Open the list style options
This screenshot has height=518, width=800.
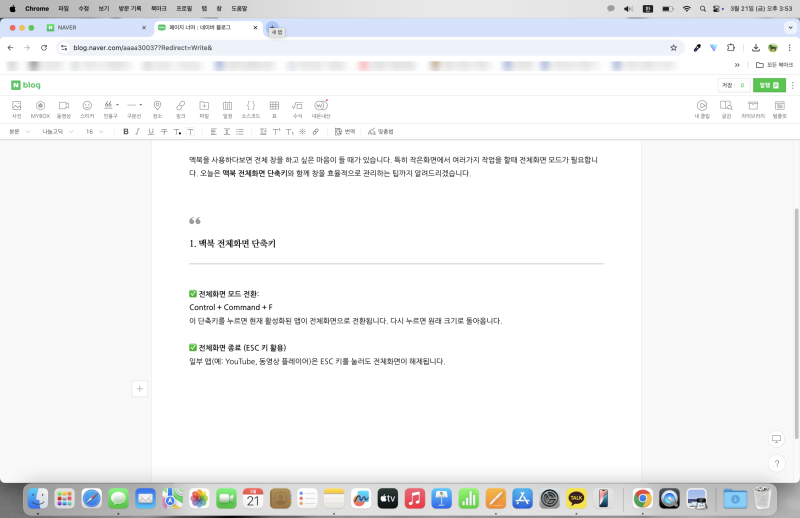click(240, 132)
